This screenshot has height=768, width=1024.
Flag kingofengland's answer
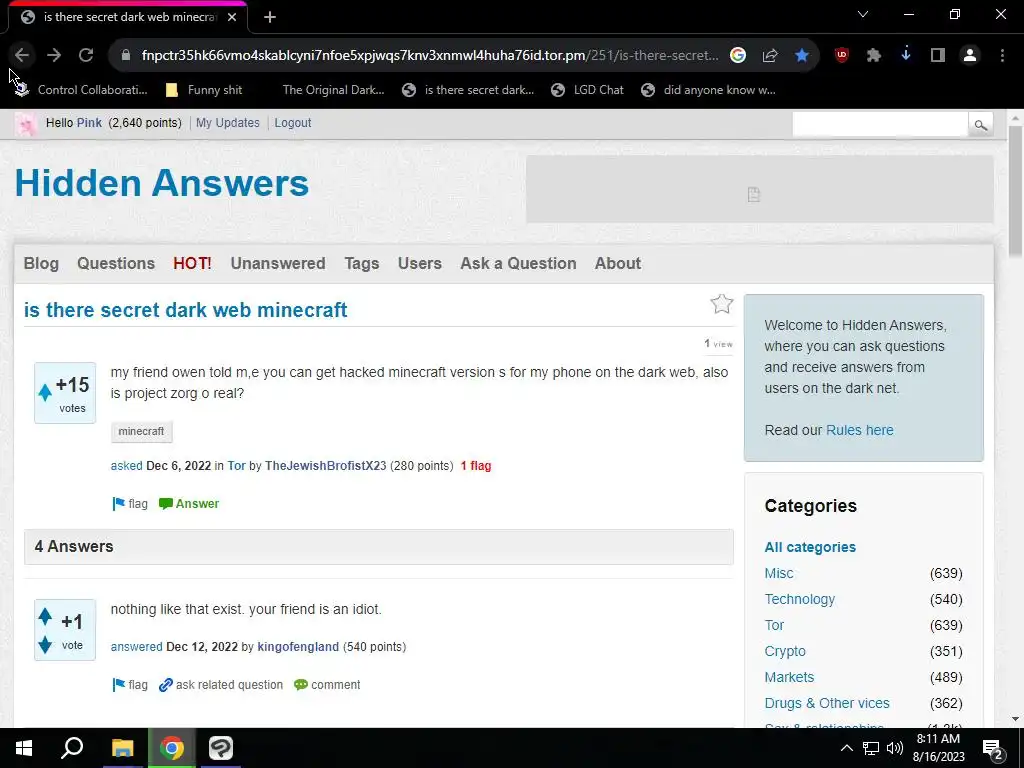tap(130, 684)
